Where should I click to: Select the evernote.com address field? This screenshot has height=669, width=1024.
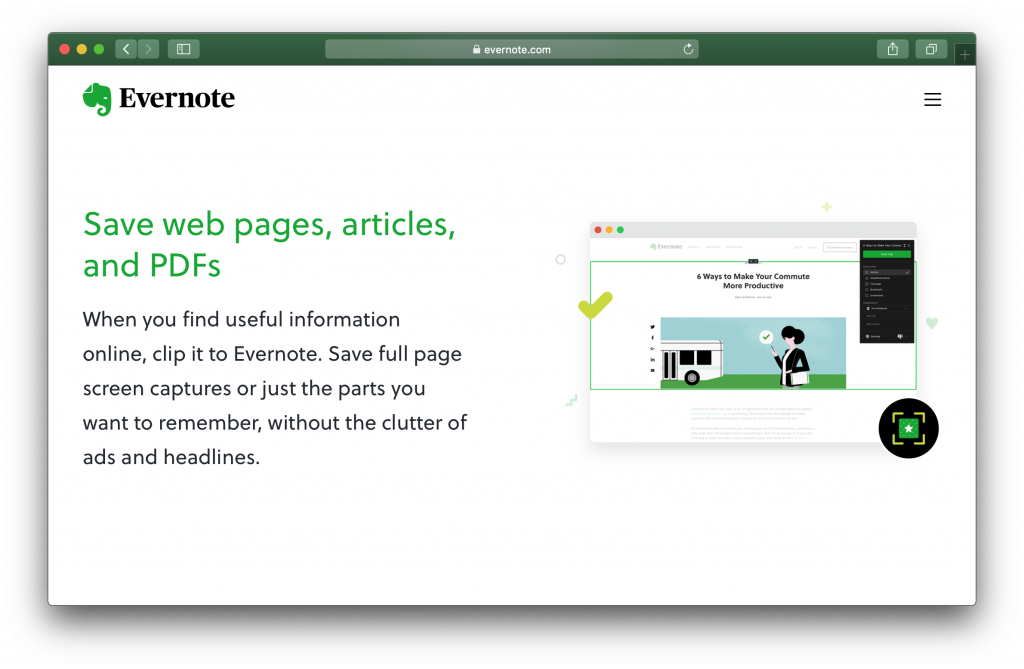coord(512,49)
